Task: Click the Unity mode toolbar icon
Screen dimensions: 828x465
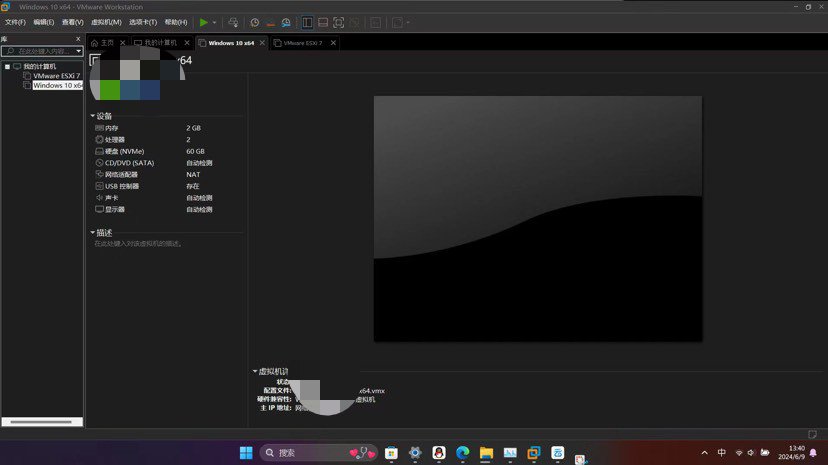Action: point(354,23)
